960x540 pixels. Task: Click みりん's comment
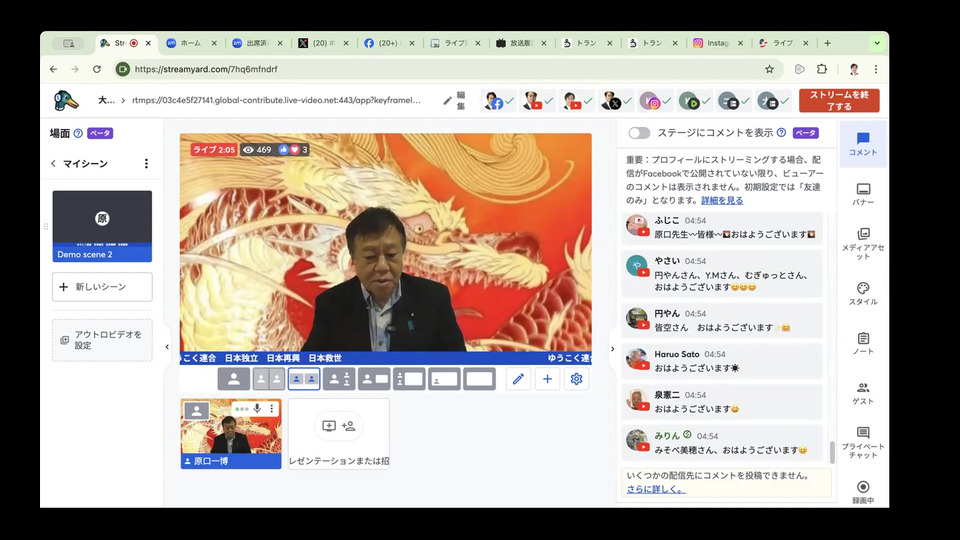[x=722, y=443]
